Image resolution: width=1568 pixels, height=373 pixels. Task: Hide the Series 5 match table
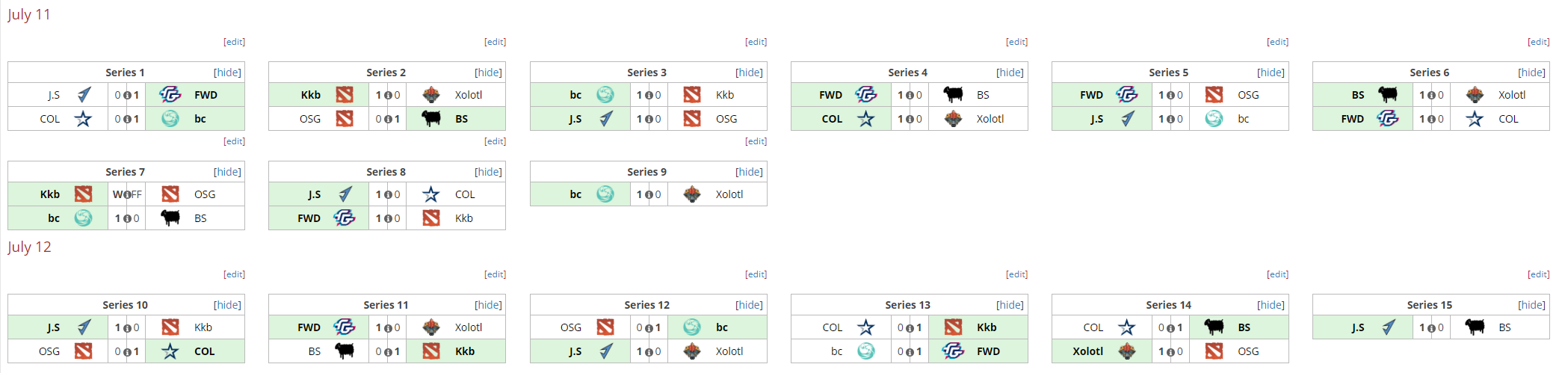(x=1271, y=73)
